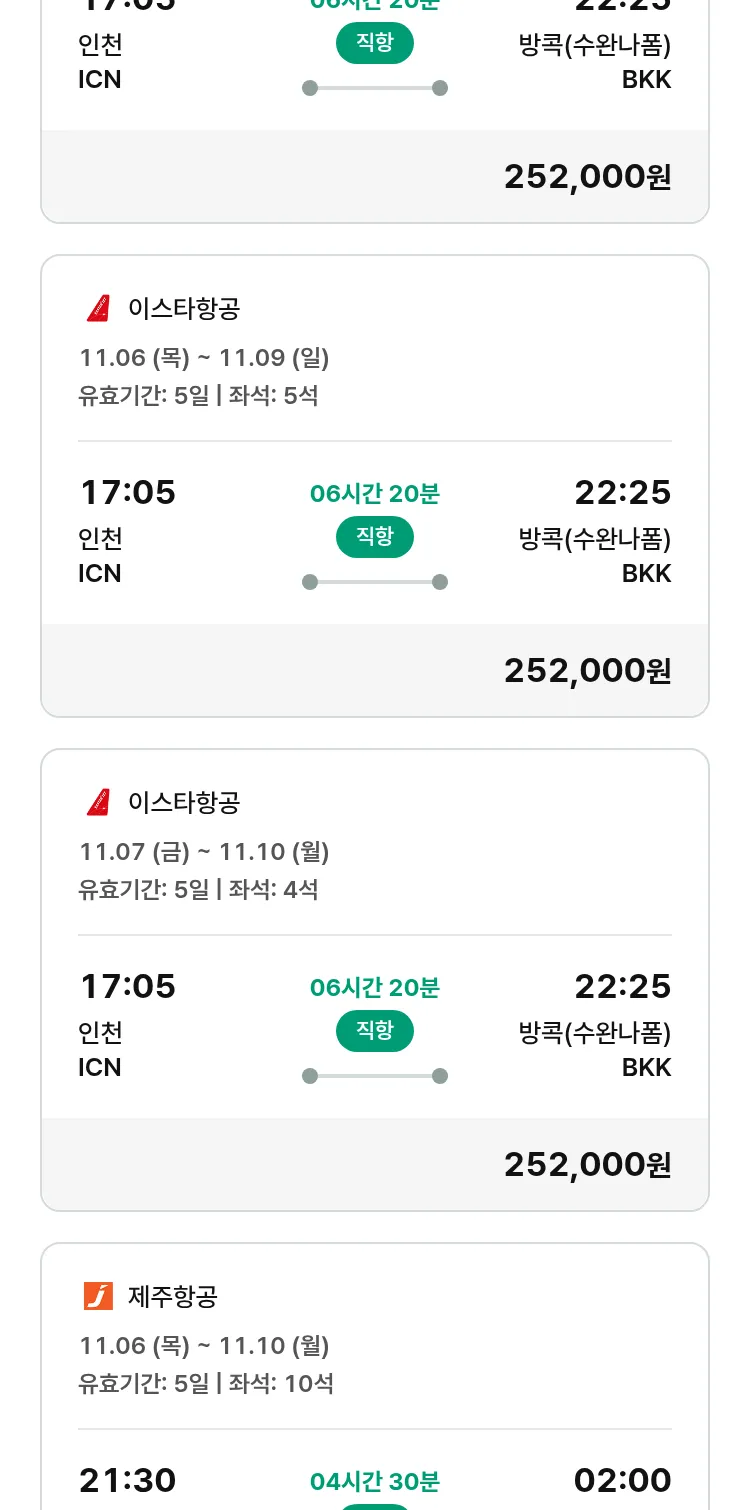The height and width of the screenshot is (1510, 750).
Task: Select the 252,000원 price for the 11.07~11.10 flight
Action: coord(587,1165)
